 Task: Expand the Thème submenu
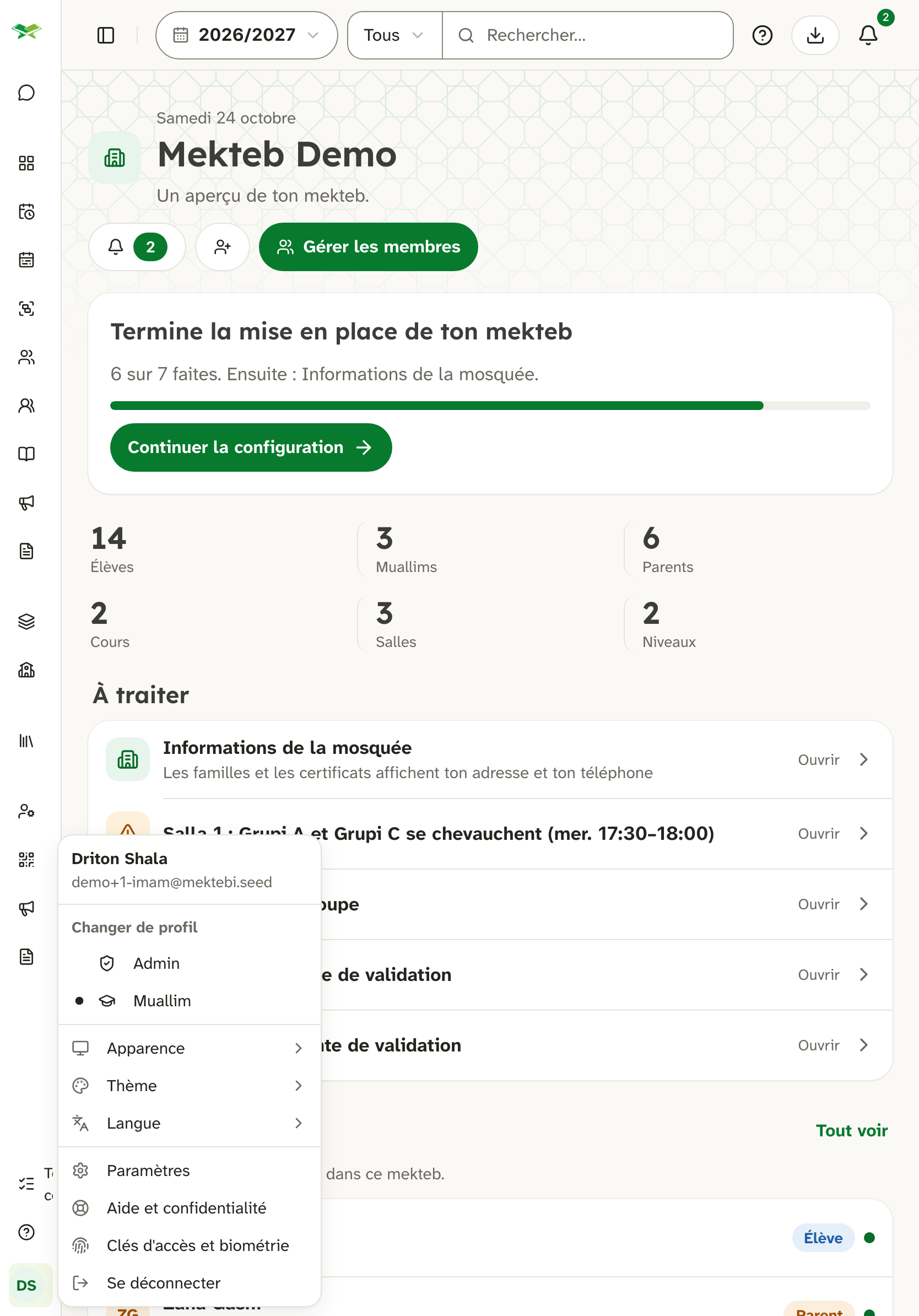click(189, 1086)
